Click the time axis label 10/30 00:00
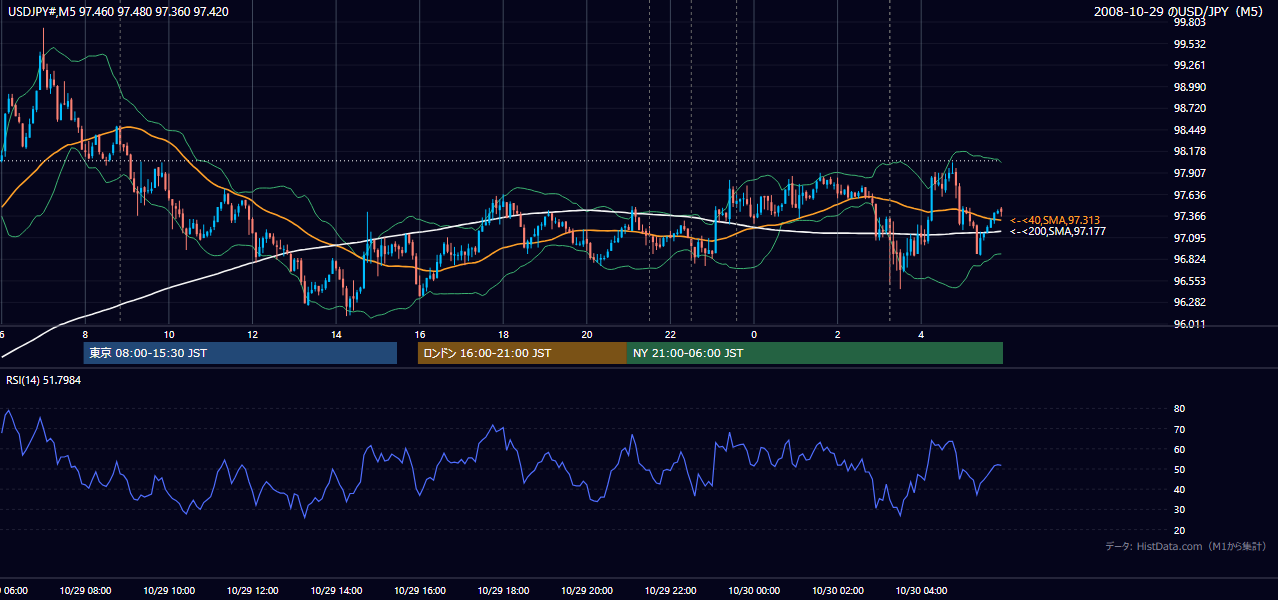The width and height of the screenshot is (1278, 600). coord(753,591)
